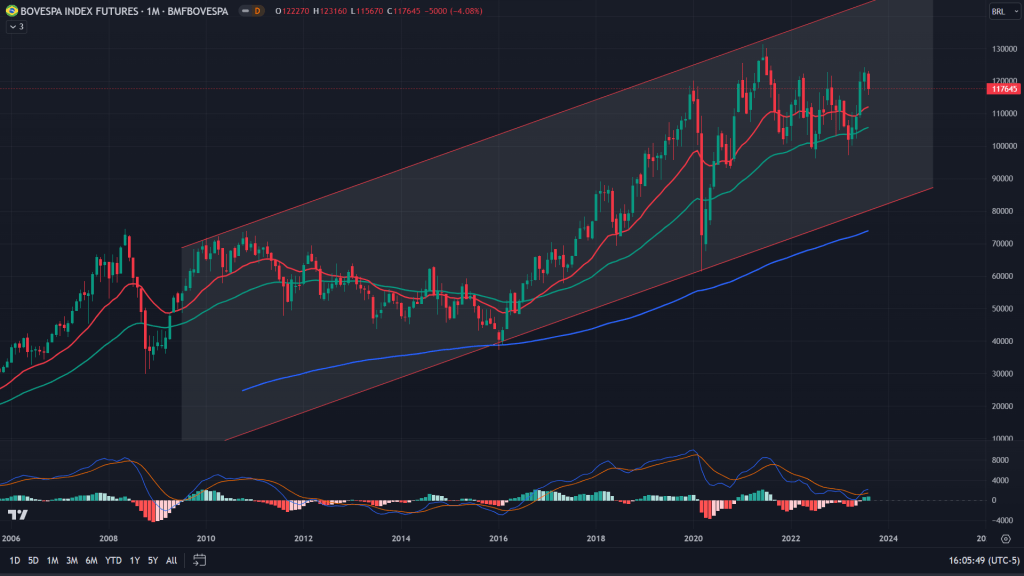Open time axis settings gear icon
This screenshot has width=1024, height=576.
1005,538
